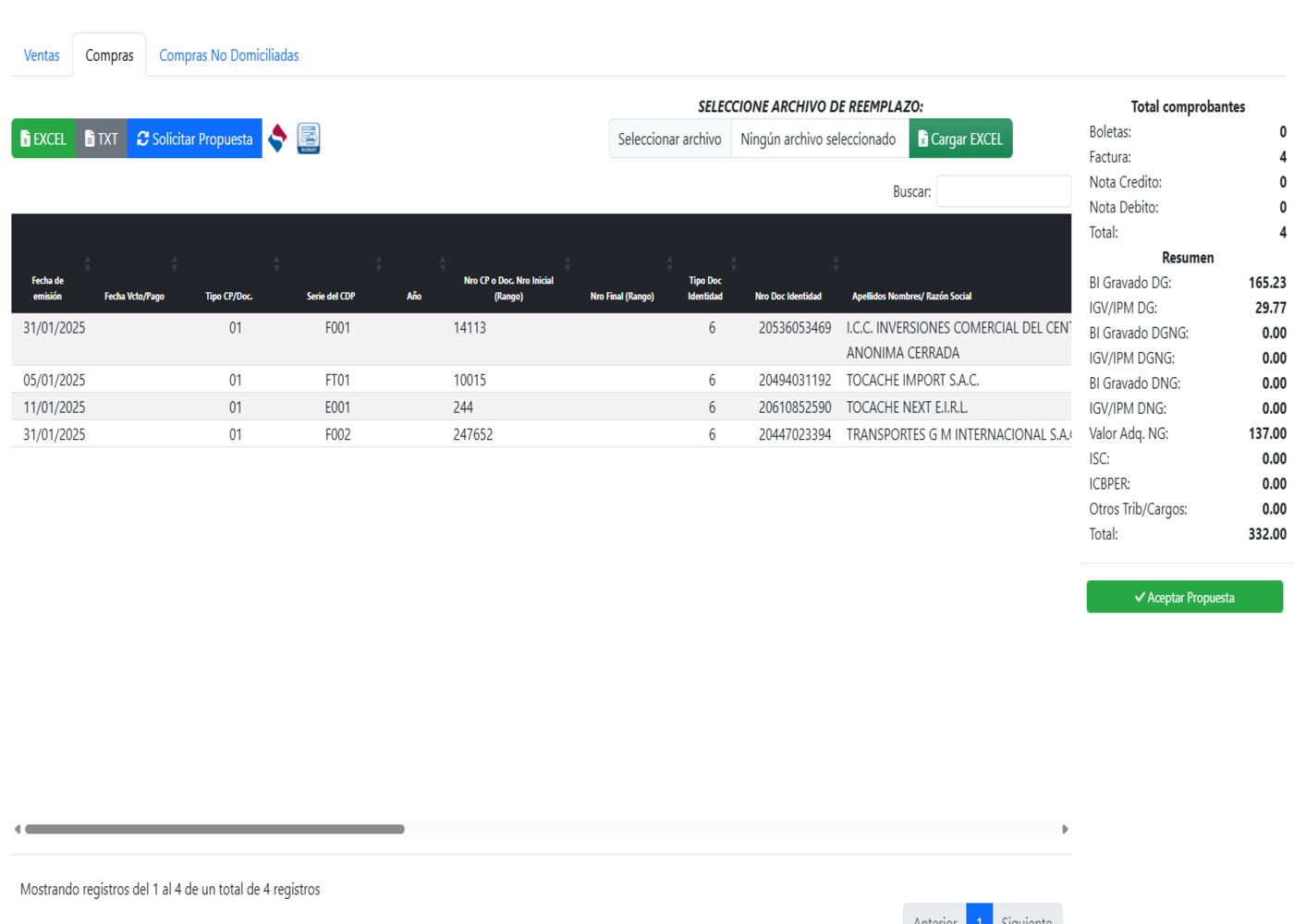This screenshot has height=924, width=1294.
Task: Sort by the Serie del CDP column
Action: [x=331, y=296]
